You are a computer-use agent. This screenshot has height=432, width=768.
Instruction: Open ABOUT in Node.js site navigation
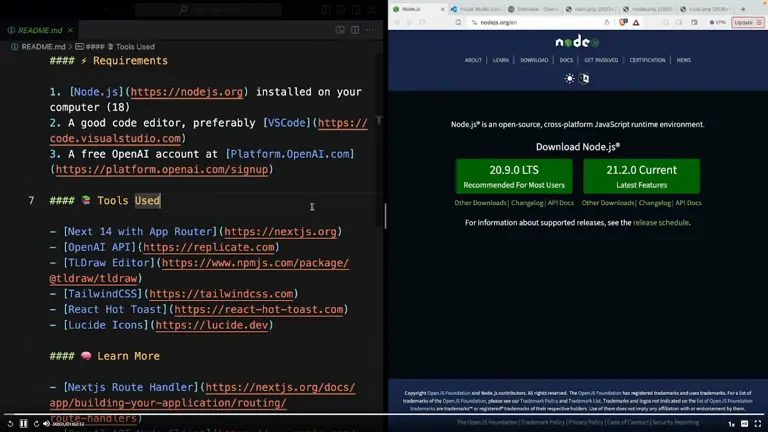pos(473,60)
